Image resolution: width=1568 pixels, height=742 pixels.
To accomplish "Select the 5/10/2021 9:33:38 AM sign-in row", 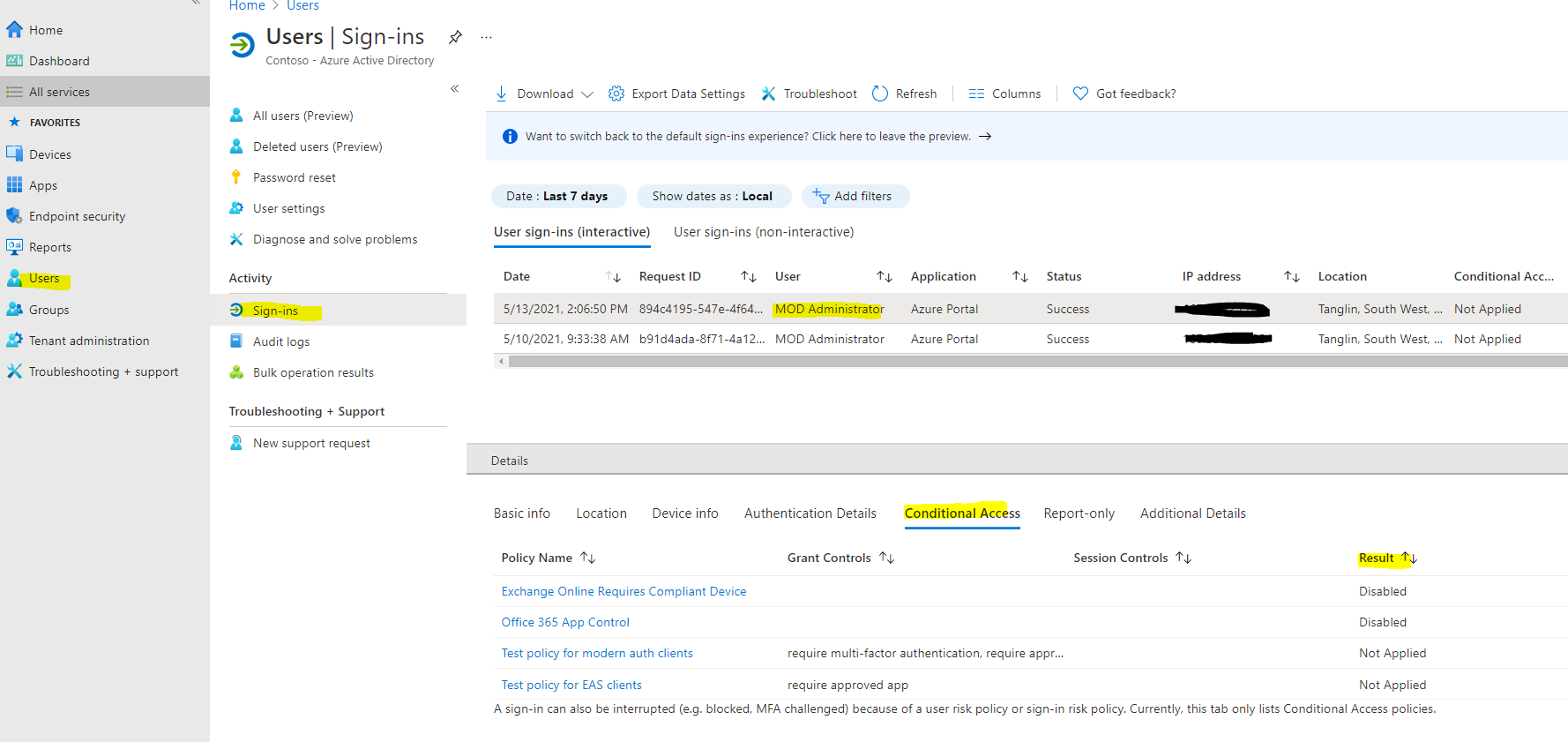I will point(1031,339).
